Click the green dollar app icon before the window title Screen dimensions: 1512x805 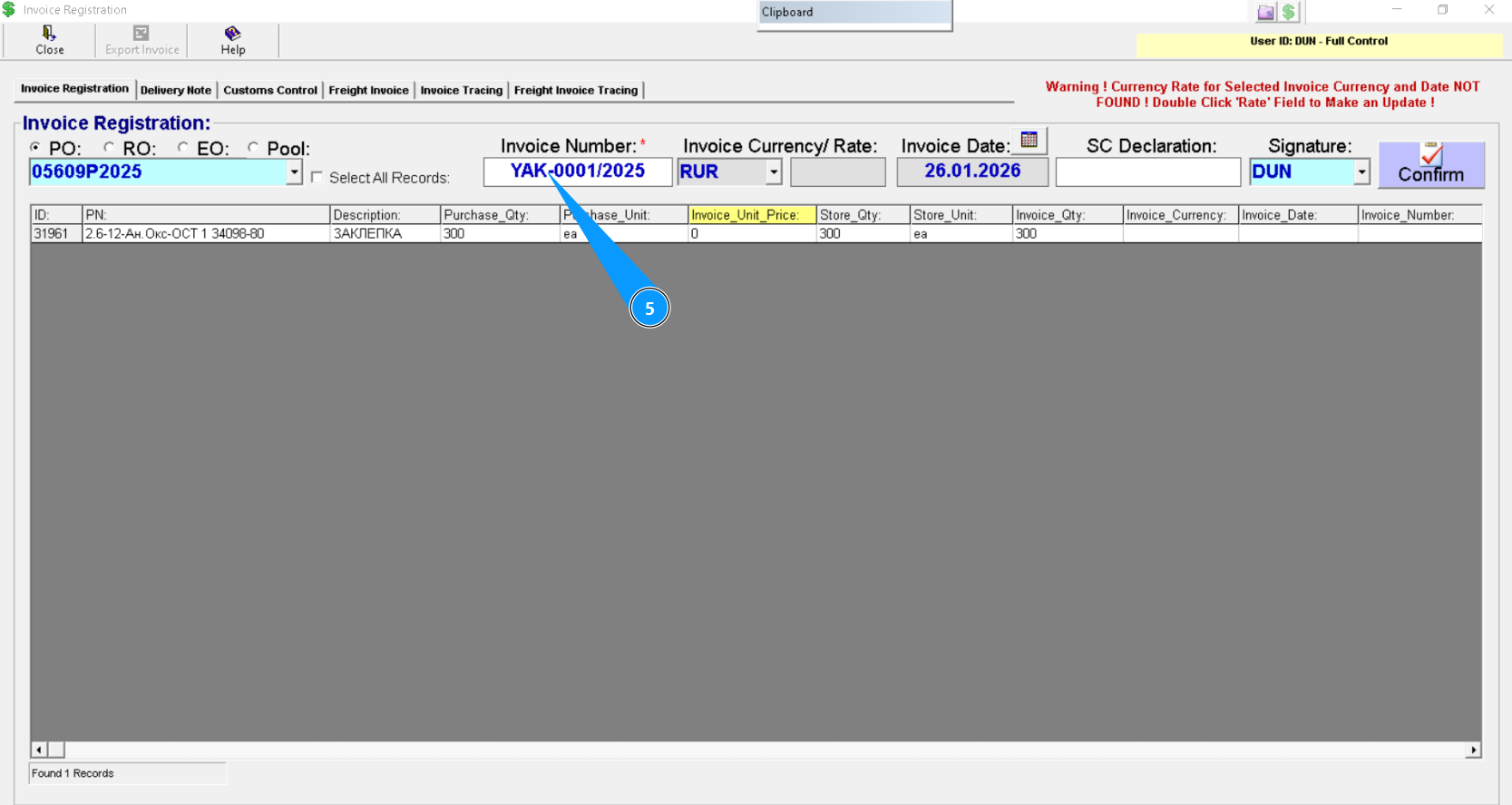click(x=9, y=9)
